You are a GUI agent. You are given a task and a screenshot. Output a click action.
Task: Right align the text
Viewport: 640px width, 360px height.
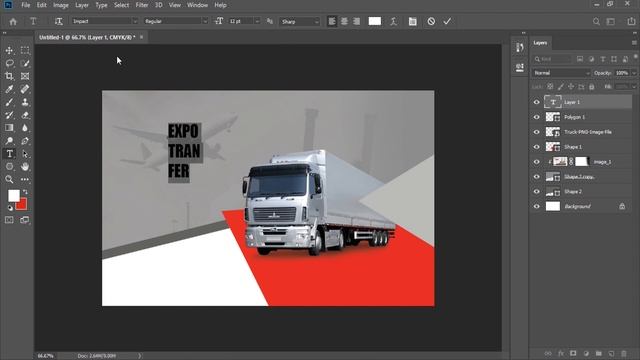[356, 21]
